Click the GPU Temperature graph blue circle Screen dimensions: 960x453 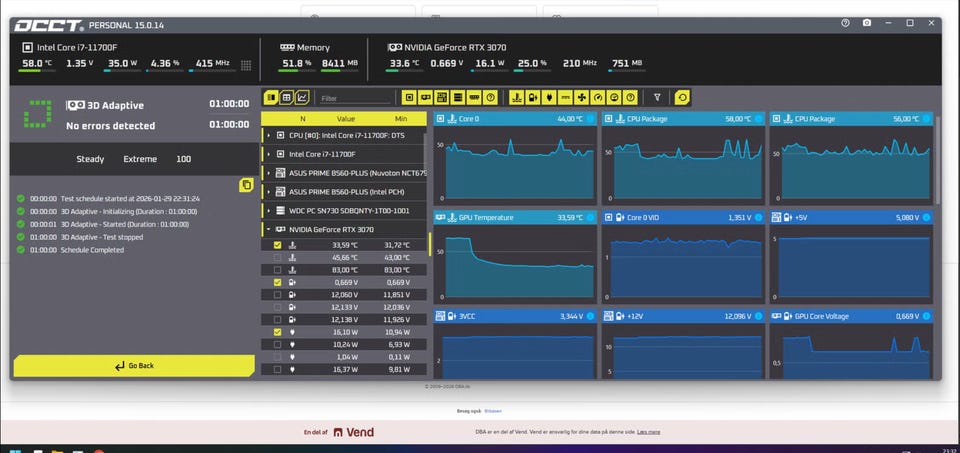tap(590, 217)
